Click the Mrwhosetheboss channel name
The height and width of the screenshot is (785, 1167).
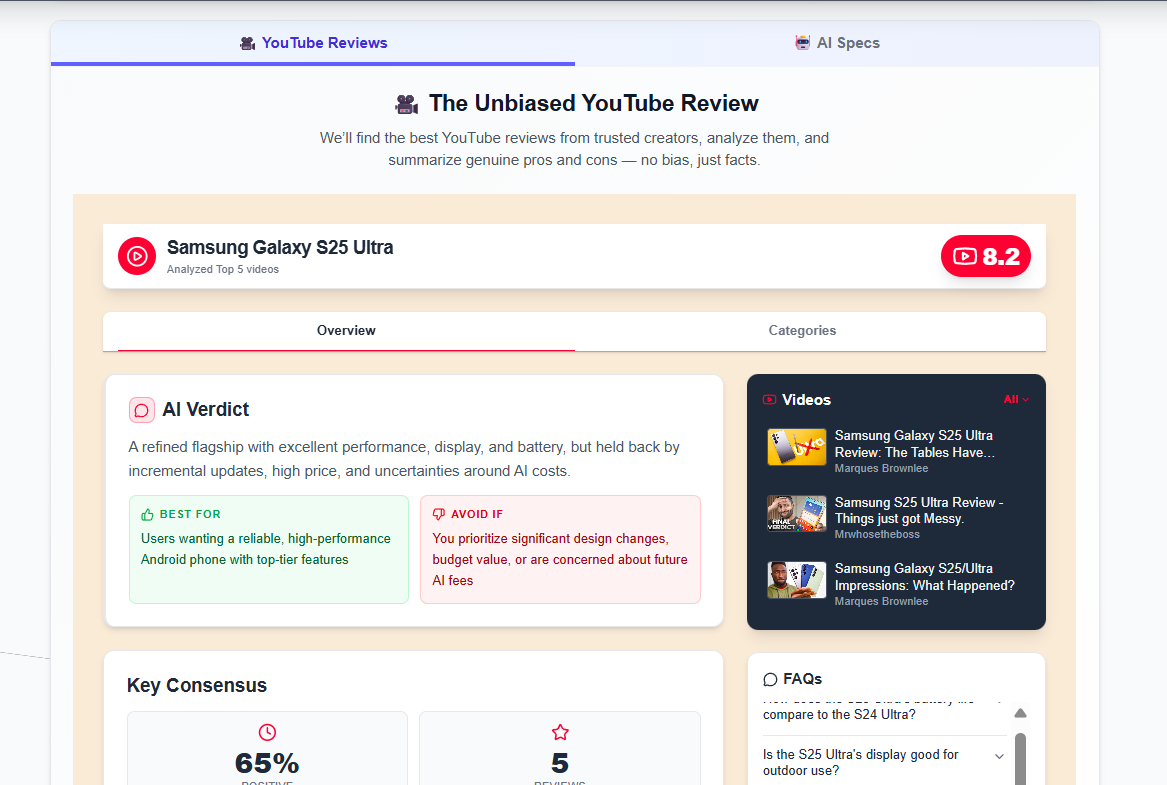877,534
